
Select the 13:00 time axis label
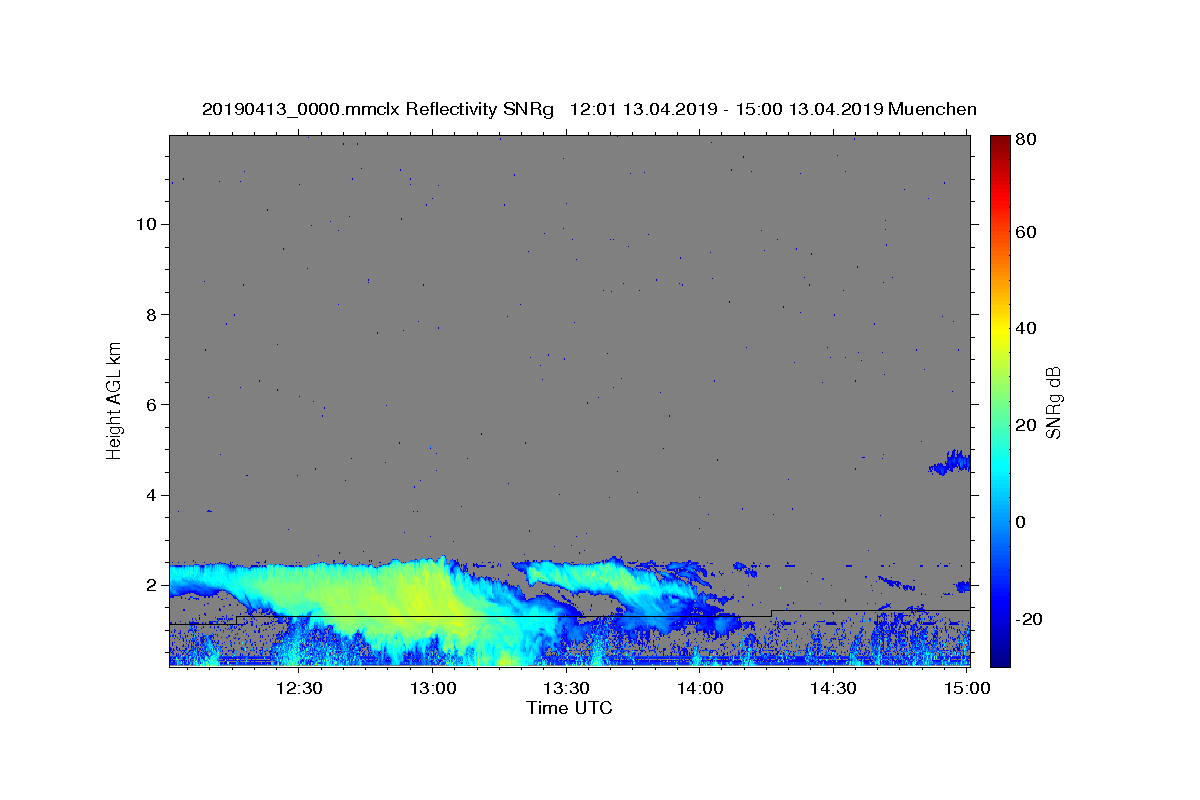[x=433, y=688]
